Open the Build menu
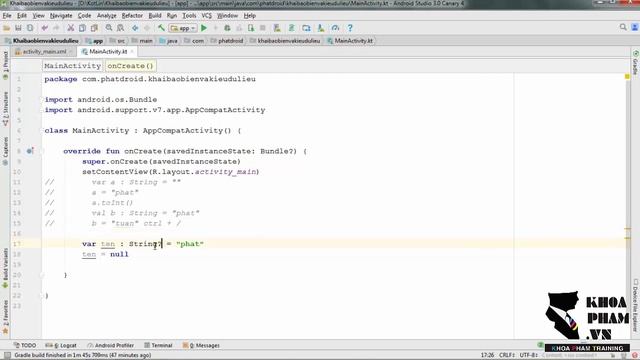 pyautogui.click(x=155, y=16)
